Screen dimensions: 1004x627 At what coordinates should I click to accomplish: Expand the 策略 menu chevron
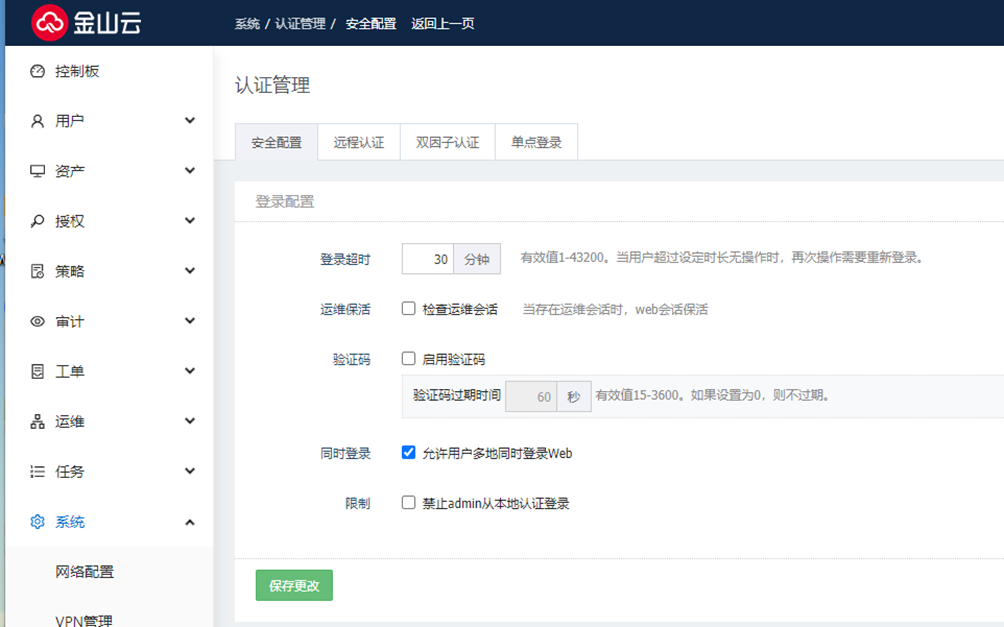pyautogui.click(x=190, y=271)
